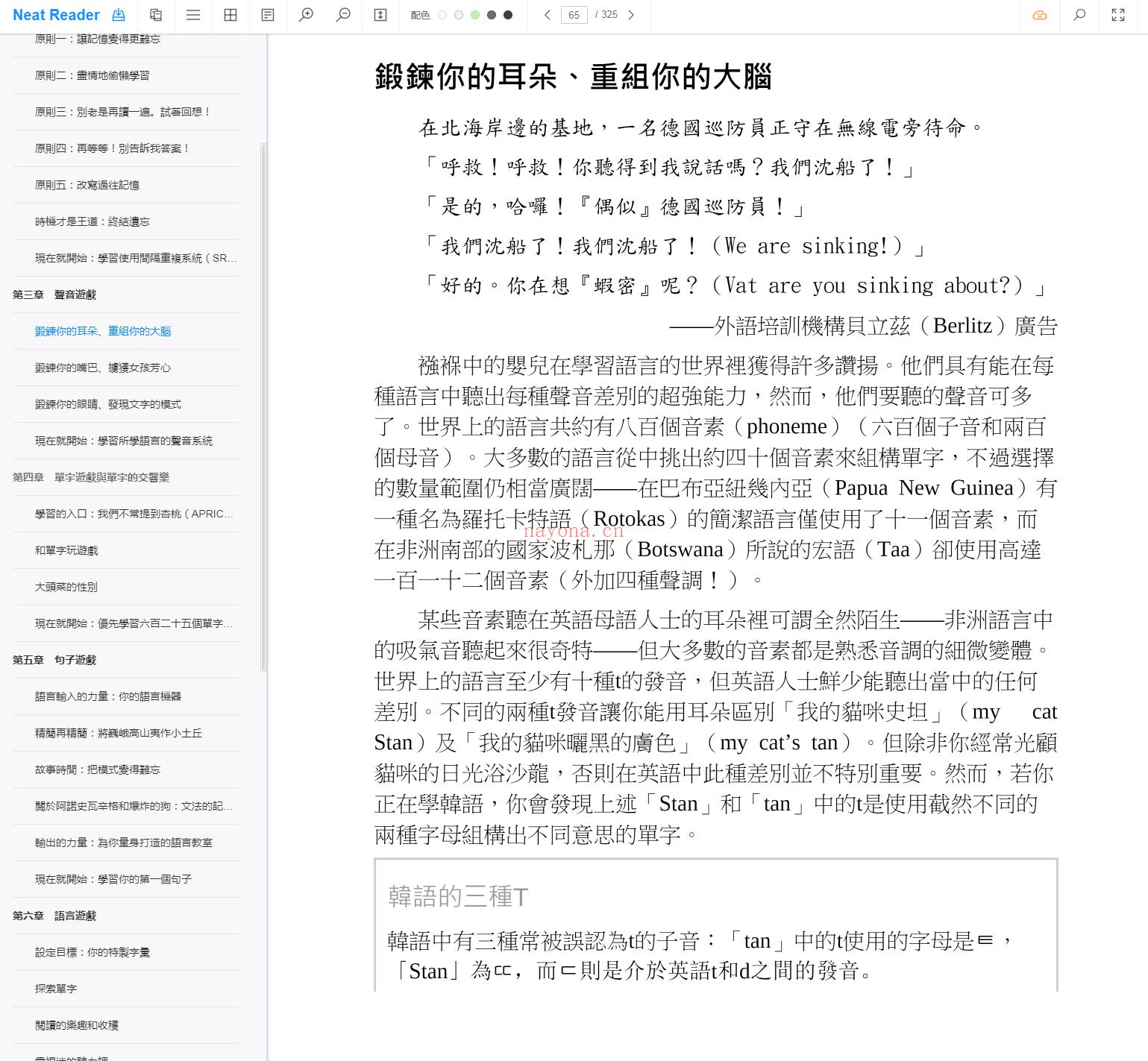
Task: Open the search magnifier icon
Action: pos(1079,15)
